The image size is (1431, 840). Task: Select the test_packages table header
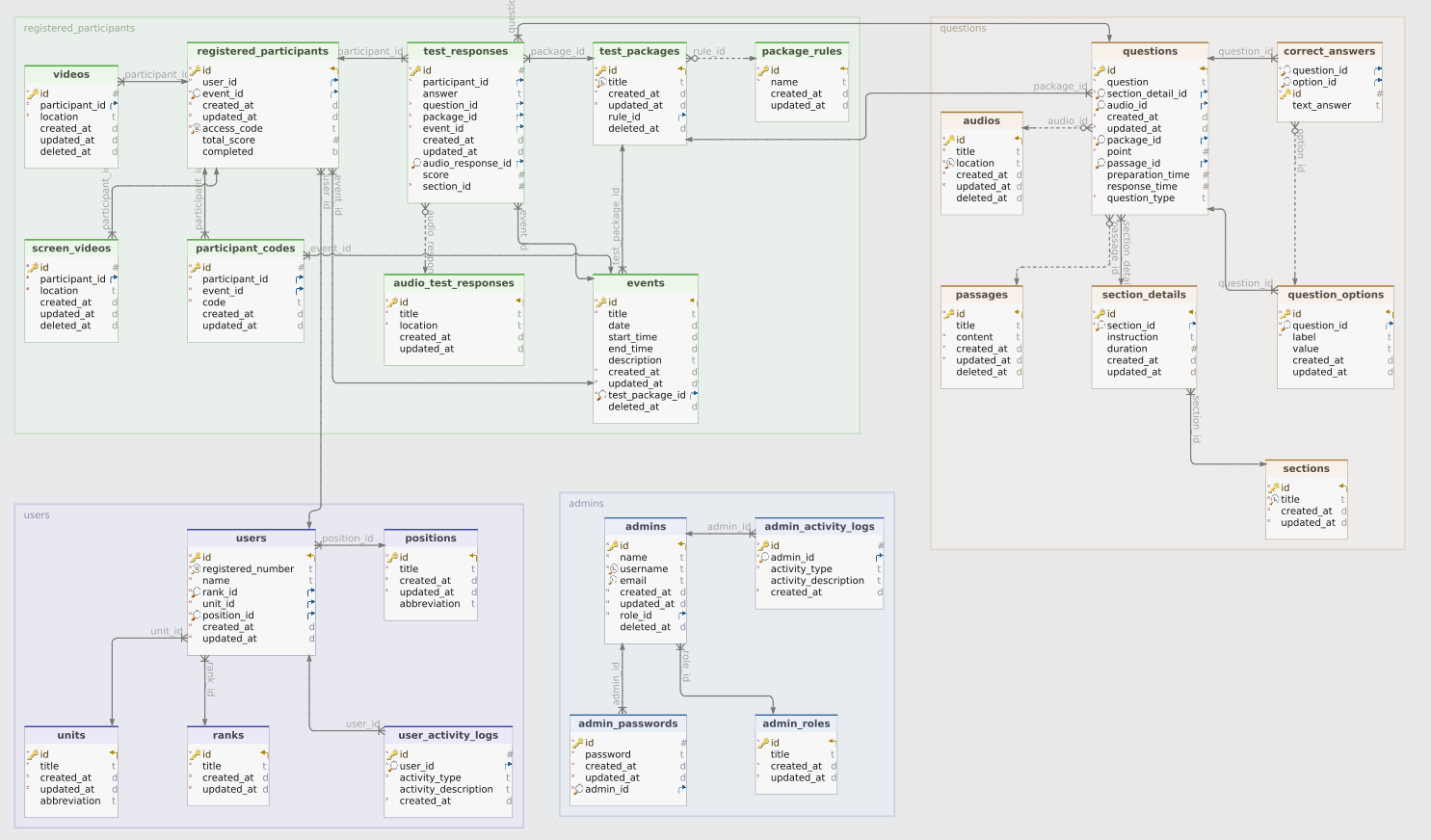(x=639, y=51)
